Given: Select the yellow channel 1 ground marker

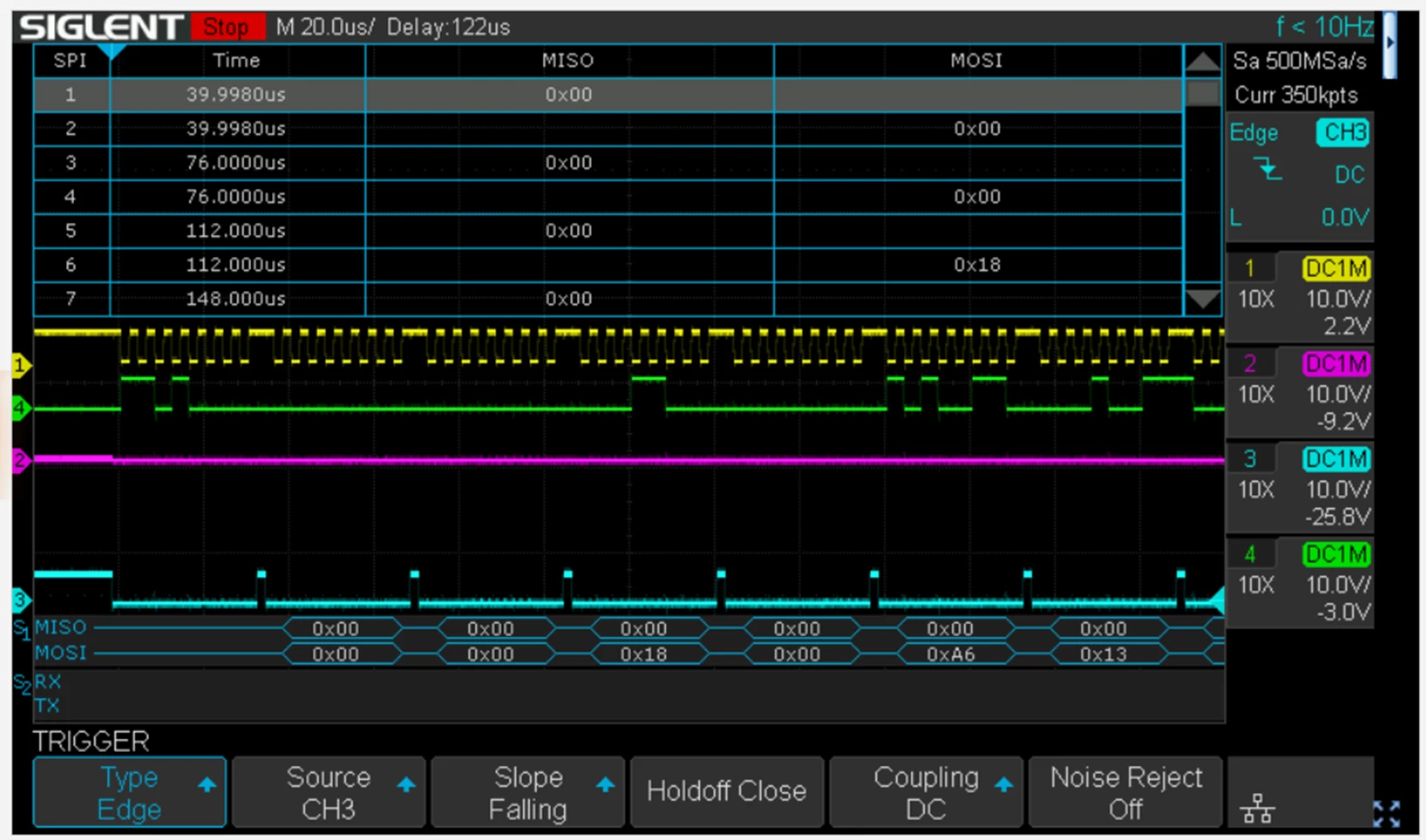Looking at the screenshot, I should pos(21,365).
